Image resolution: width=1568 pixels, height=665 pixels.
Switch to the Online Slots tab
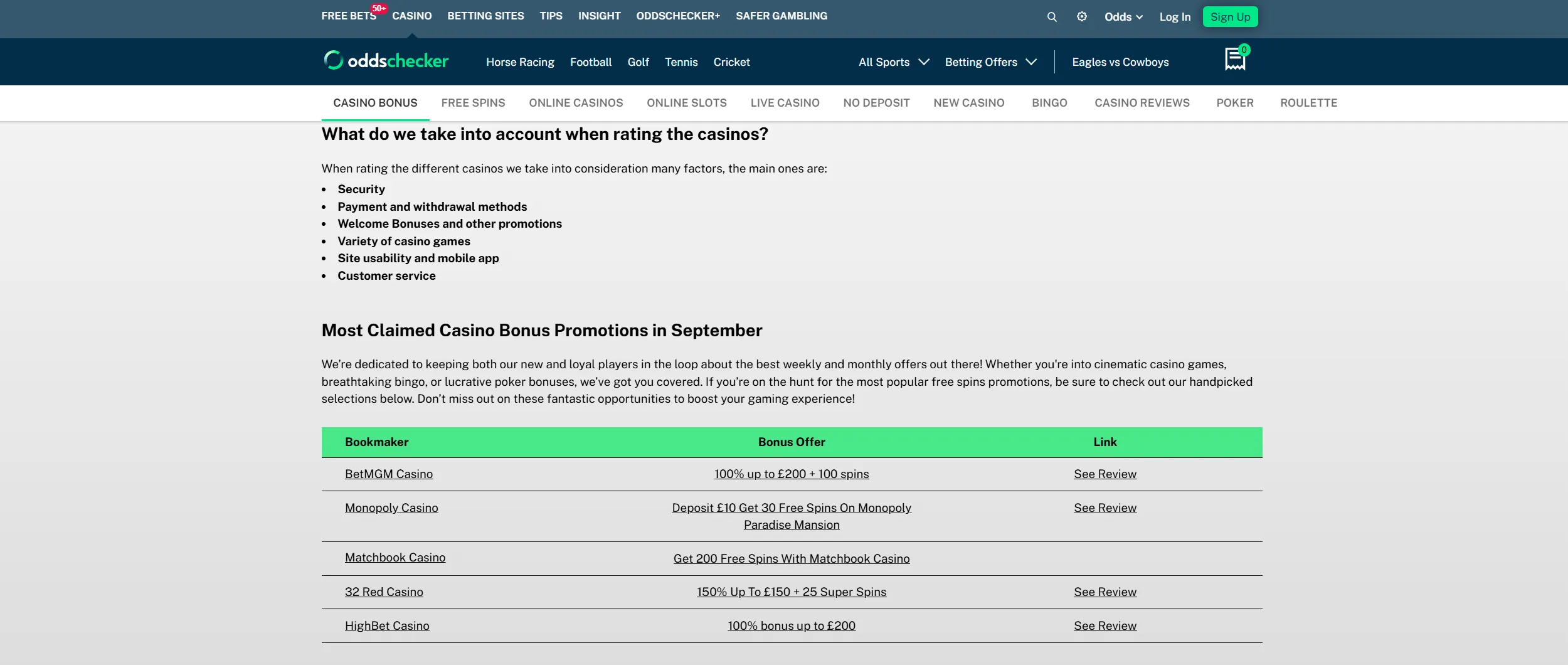click(x=687, y=103)
